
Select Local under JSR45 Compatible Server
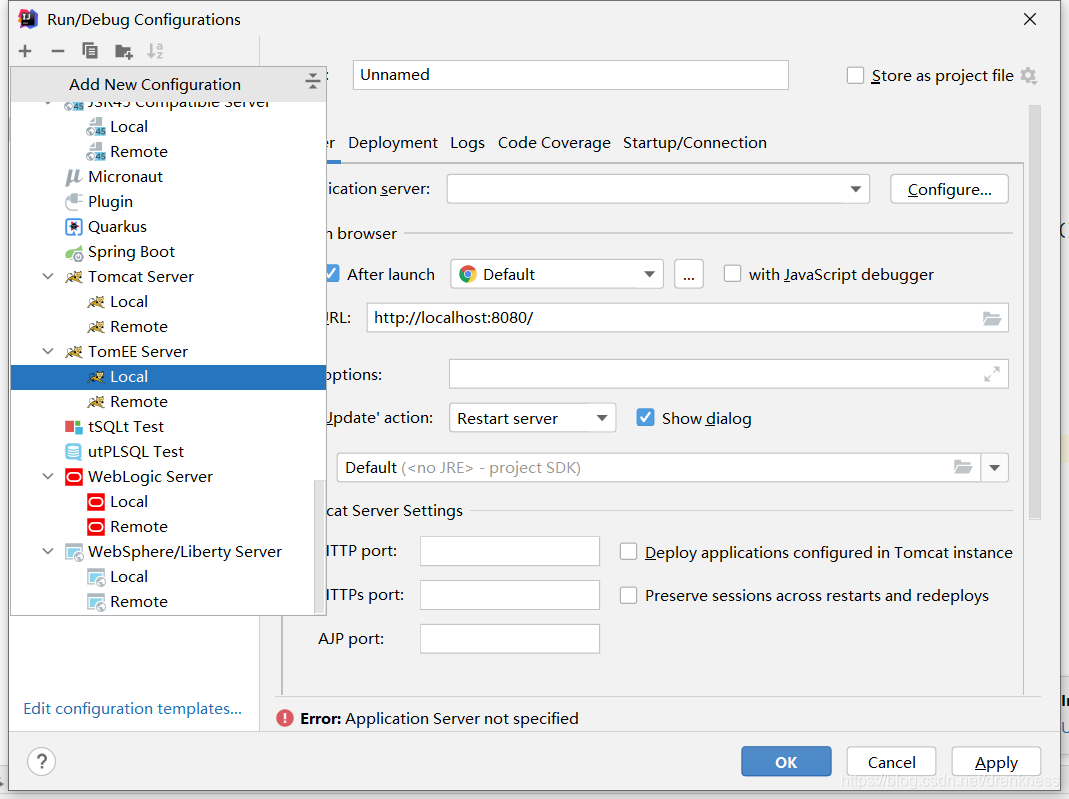pyautogui.click(x=129, y=127)
